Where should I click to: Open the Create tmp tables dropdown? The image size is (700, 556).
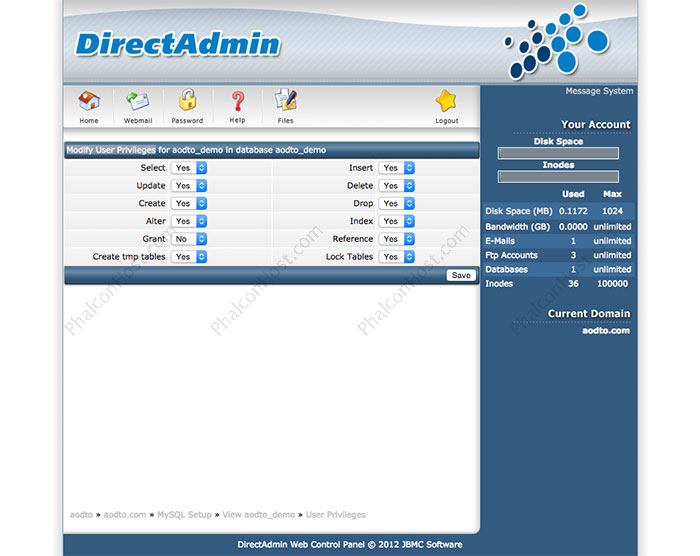tap(189, 257)
